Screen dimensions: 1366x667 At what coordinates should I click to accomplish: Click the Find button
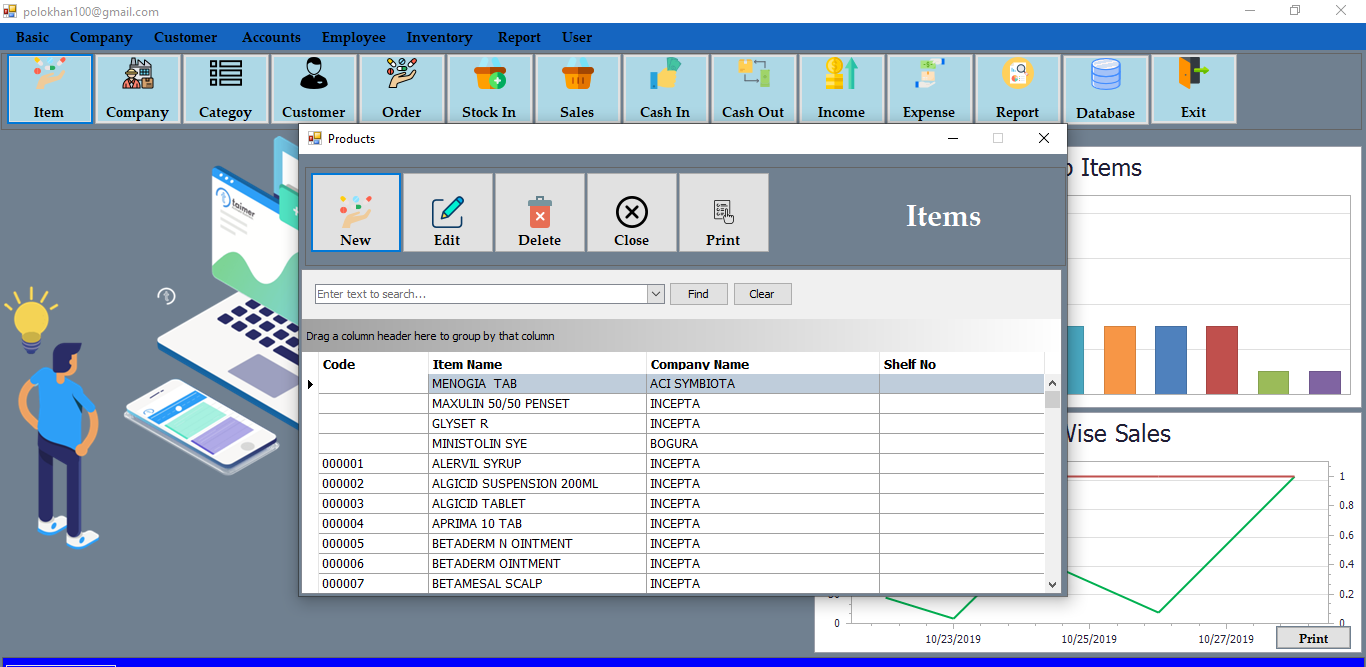point(698,294)
